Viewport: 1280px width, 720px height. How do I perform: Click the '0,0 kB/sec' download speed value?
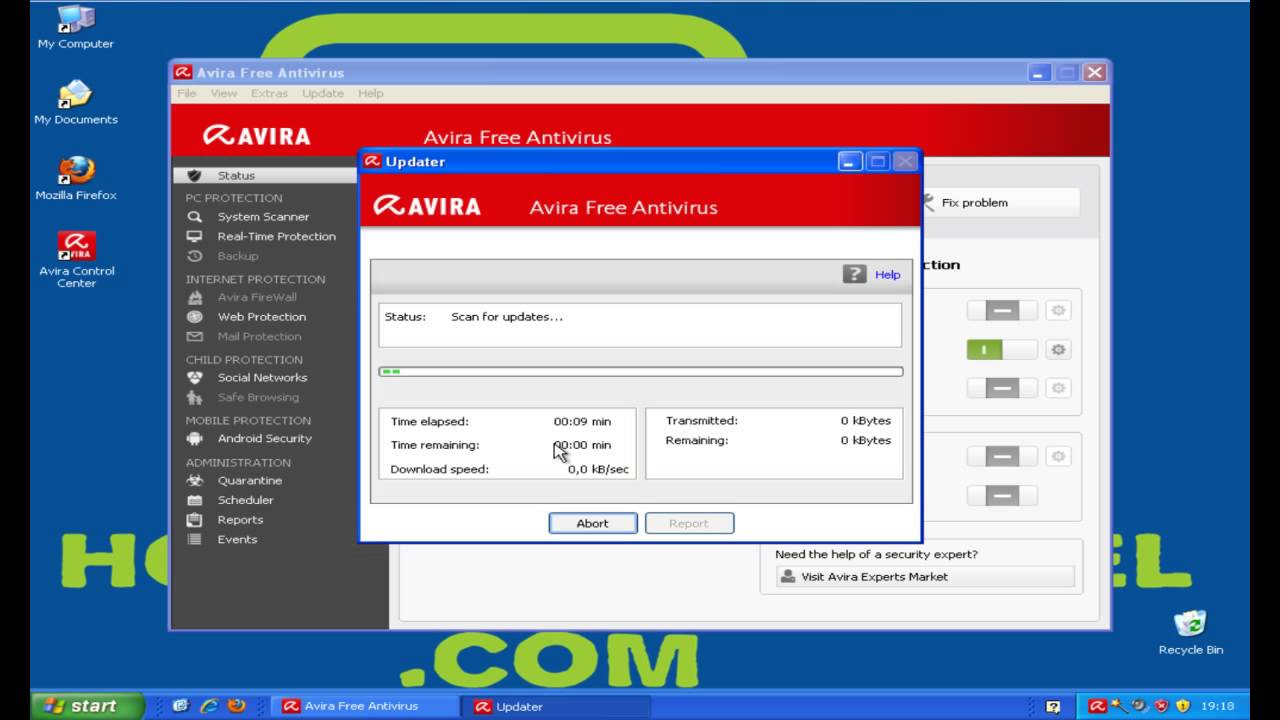[599, 469]
